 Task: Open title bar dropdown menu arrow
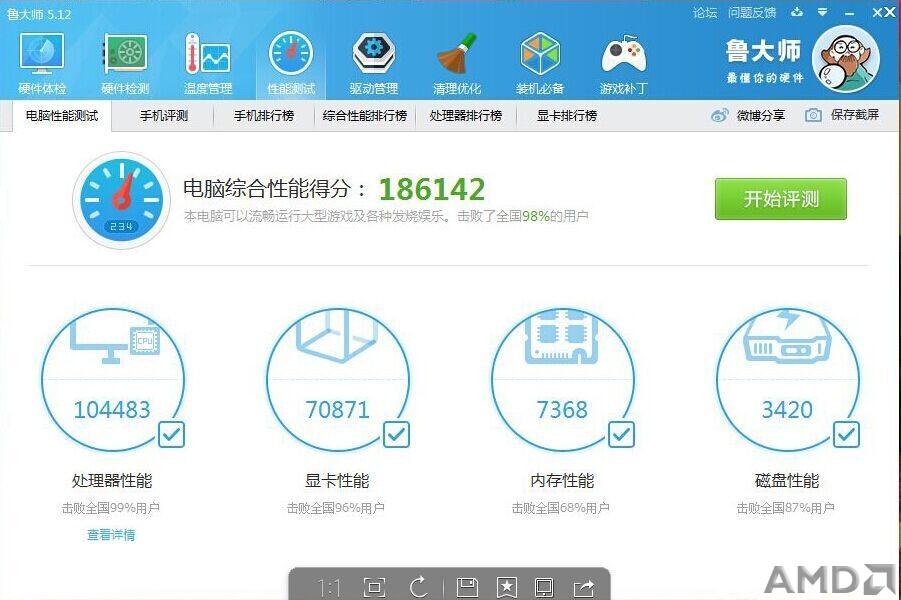point(823,12)
